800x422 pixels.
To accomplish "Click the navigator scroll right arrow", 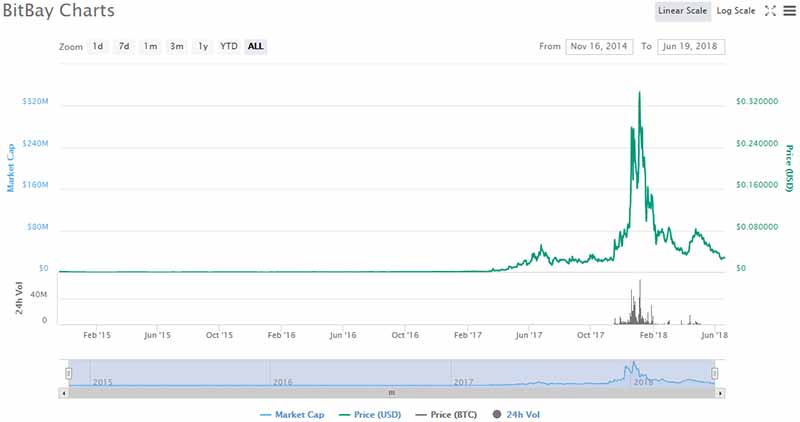I will coord(720,393).
